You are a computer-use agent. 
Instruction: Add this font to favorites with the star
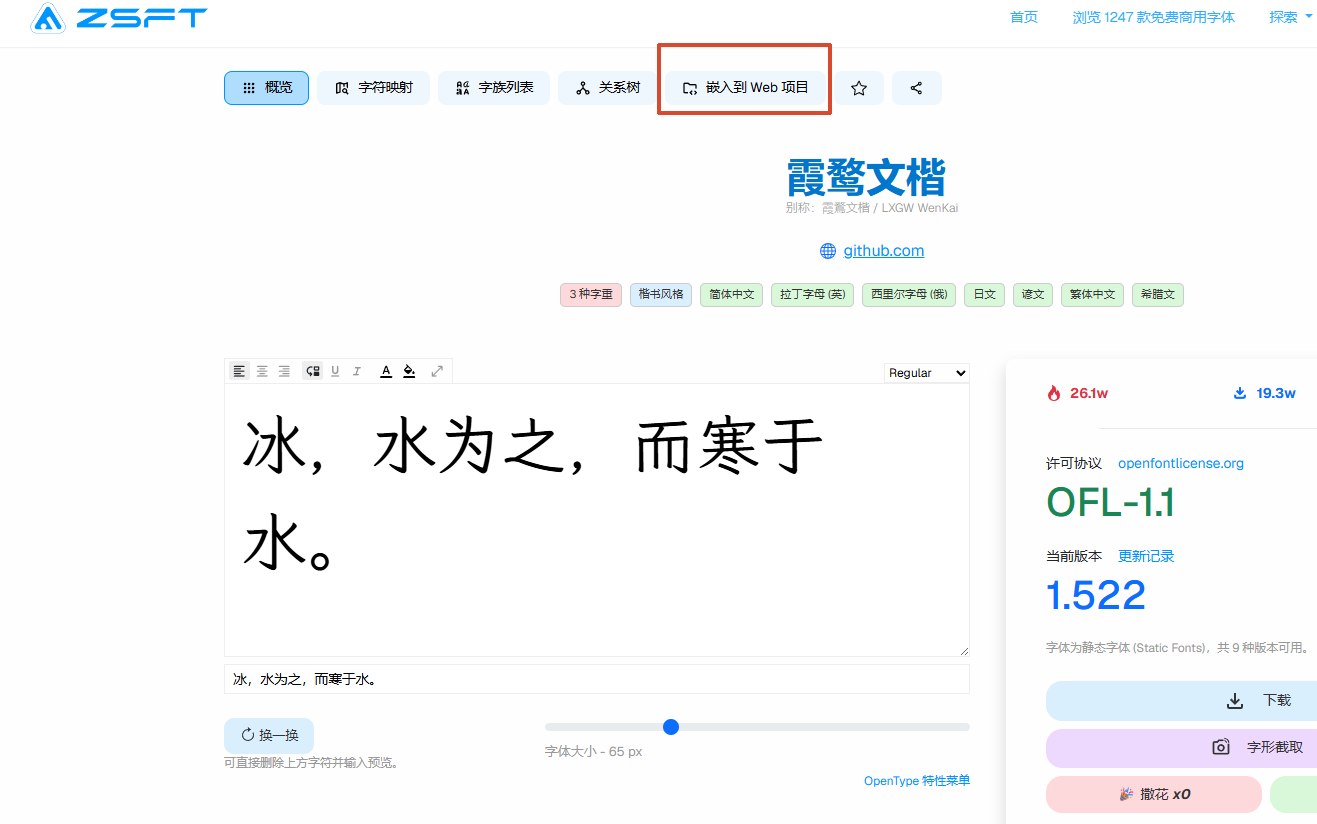click(x=859, y=88)
